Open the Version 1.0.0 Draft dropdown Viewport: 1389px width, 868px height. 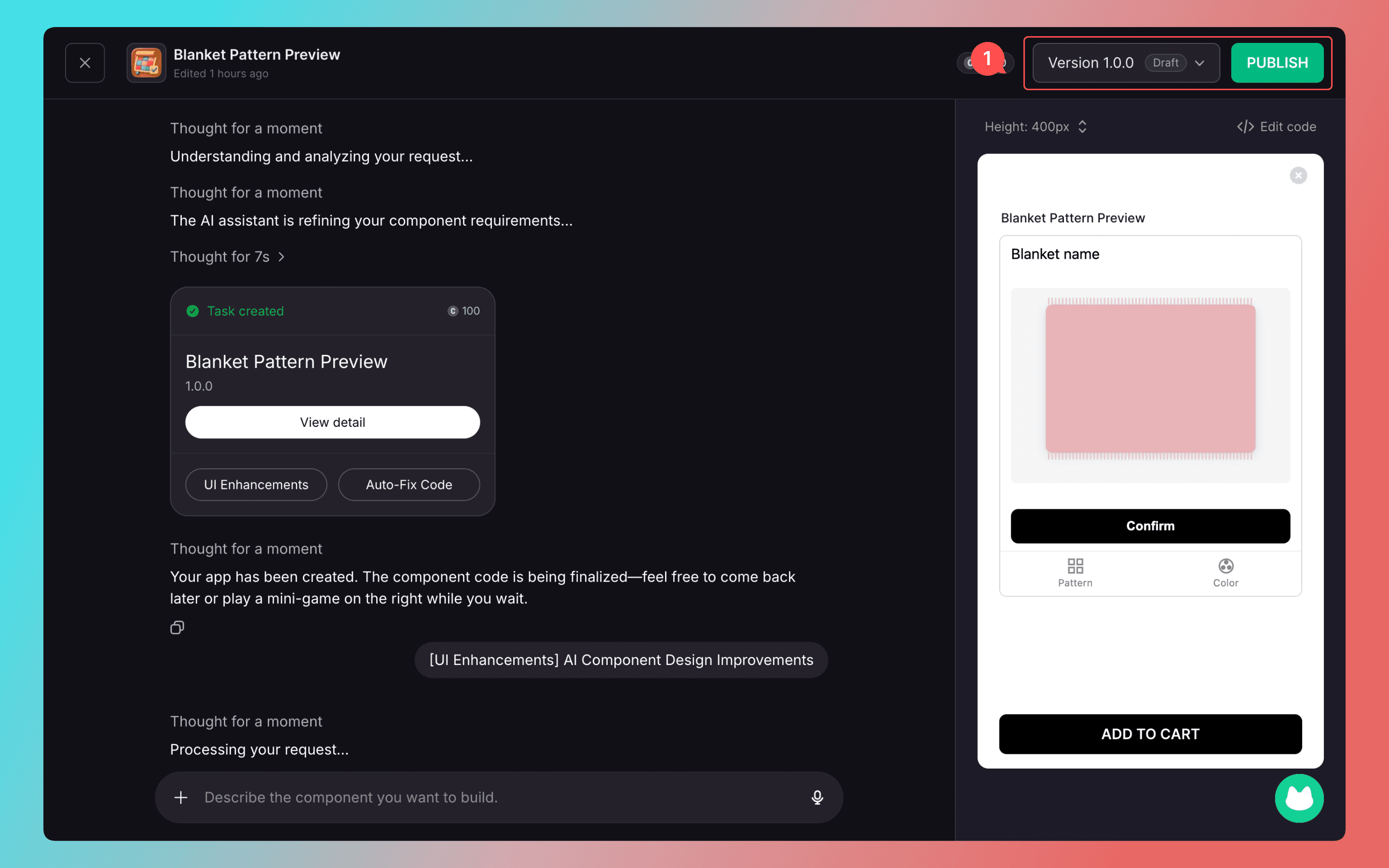[x=1126, y=63]
